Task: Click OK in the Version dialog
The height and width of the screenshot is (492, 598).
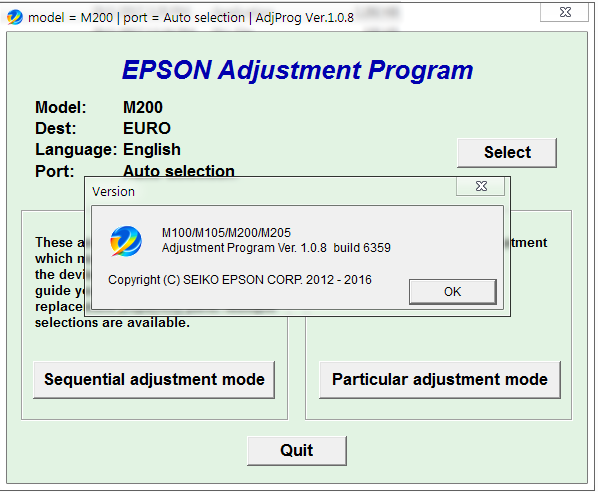Action: tap(453, 292)
